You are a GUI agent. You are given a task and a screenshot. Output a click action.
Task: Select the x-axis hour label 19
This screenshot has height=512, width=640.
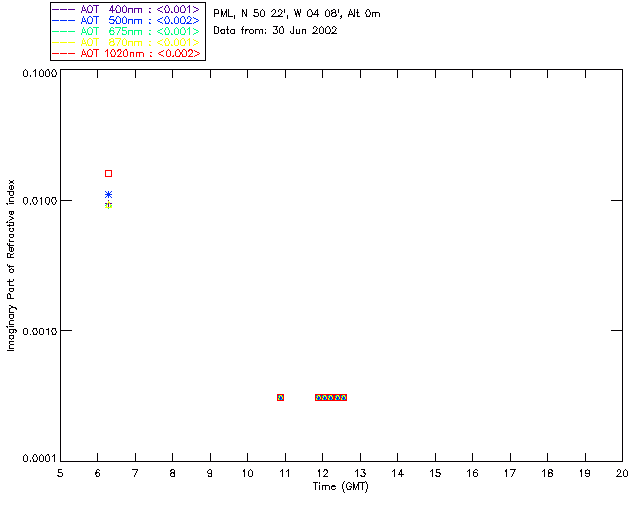[585, 473]
